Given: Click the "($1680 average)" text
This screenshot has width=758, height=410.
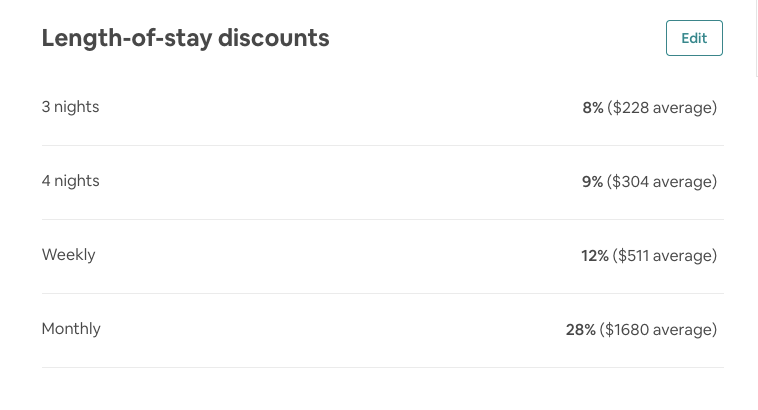Looking at the screenshot, I should point(658,330).
